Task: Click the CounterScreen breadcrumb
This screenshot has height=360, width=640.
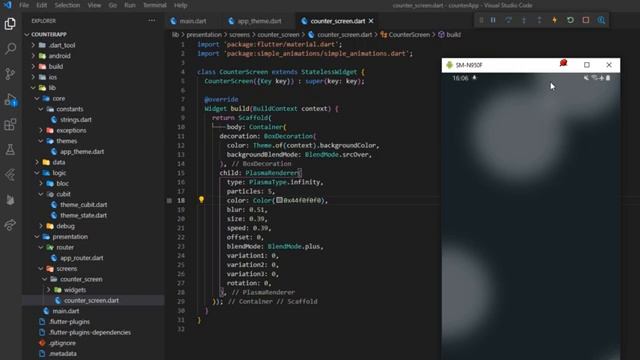Action: pyautogui.click(x=409, y=35)
